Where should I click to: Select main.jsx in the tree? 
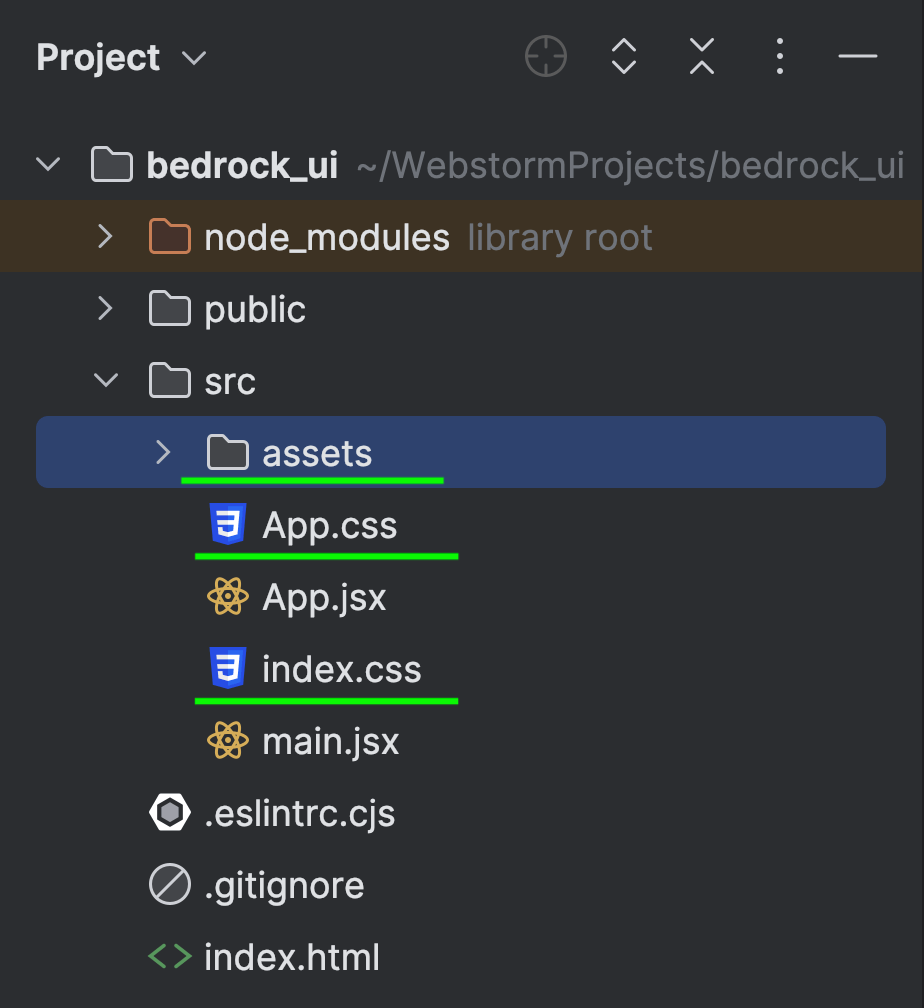pos(330,742)
